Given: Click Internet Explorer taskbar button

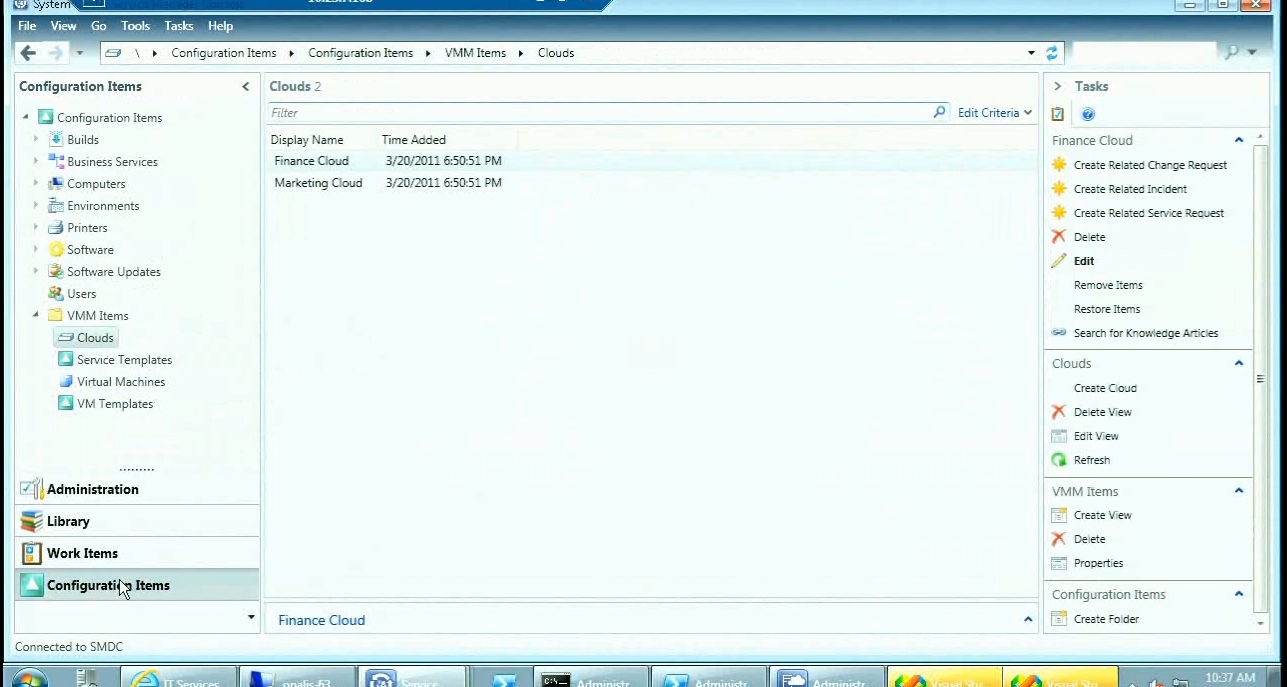Looking at the screenshot, I should (x=179, y=679).
